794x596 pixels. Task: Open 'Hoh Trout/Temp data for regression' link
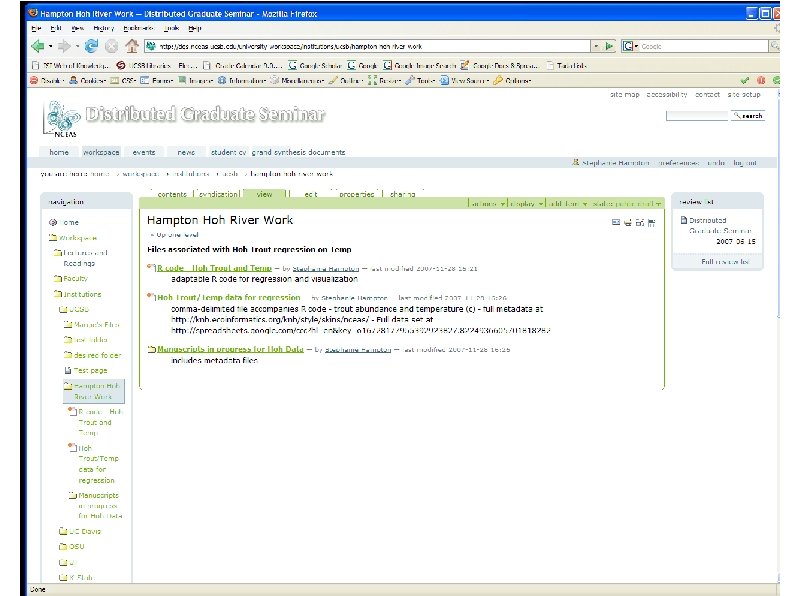pyautogui.click(x=228, y=298)
